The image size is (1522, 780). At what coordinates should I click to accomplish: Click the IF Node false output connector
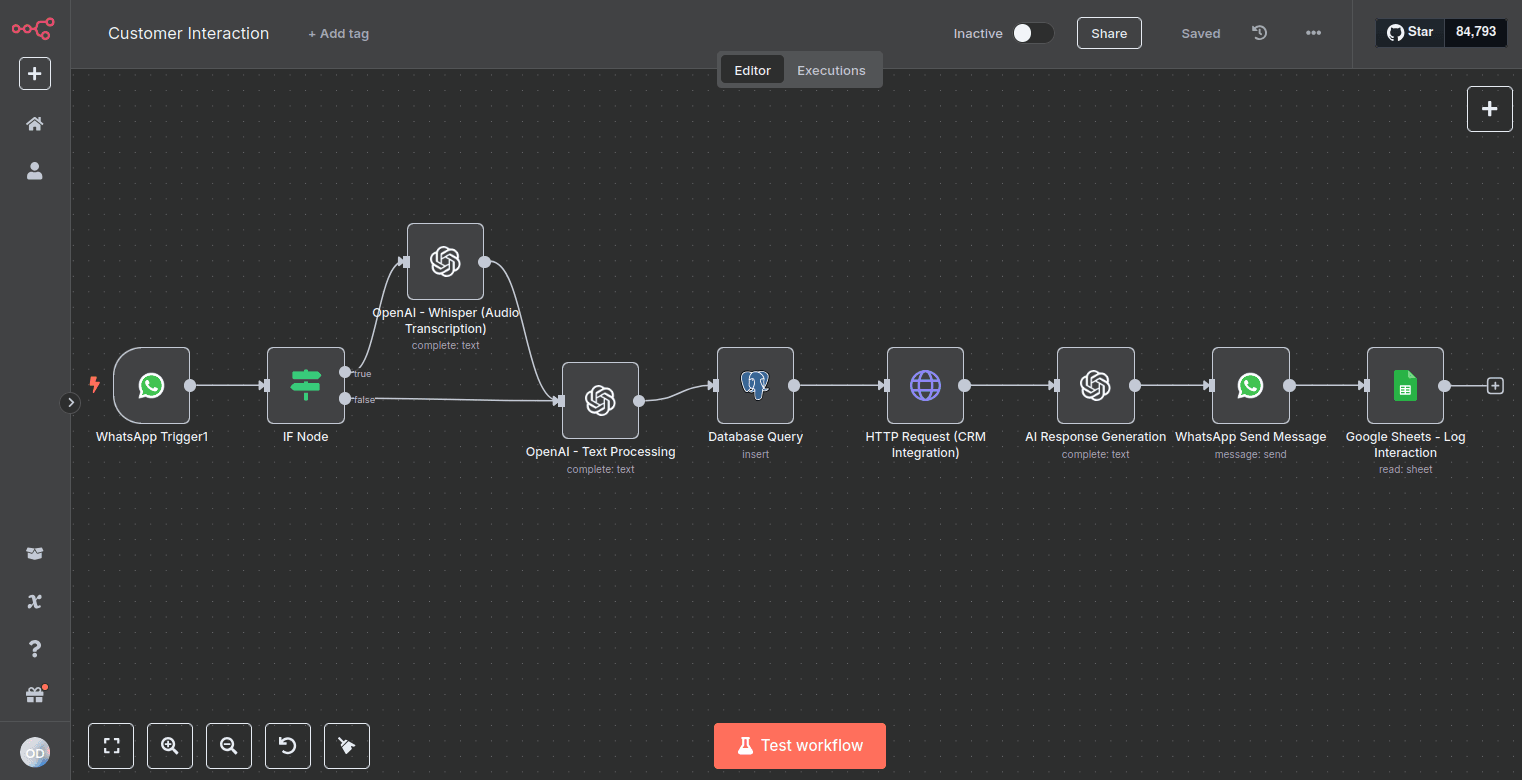coord(345,399)
